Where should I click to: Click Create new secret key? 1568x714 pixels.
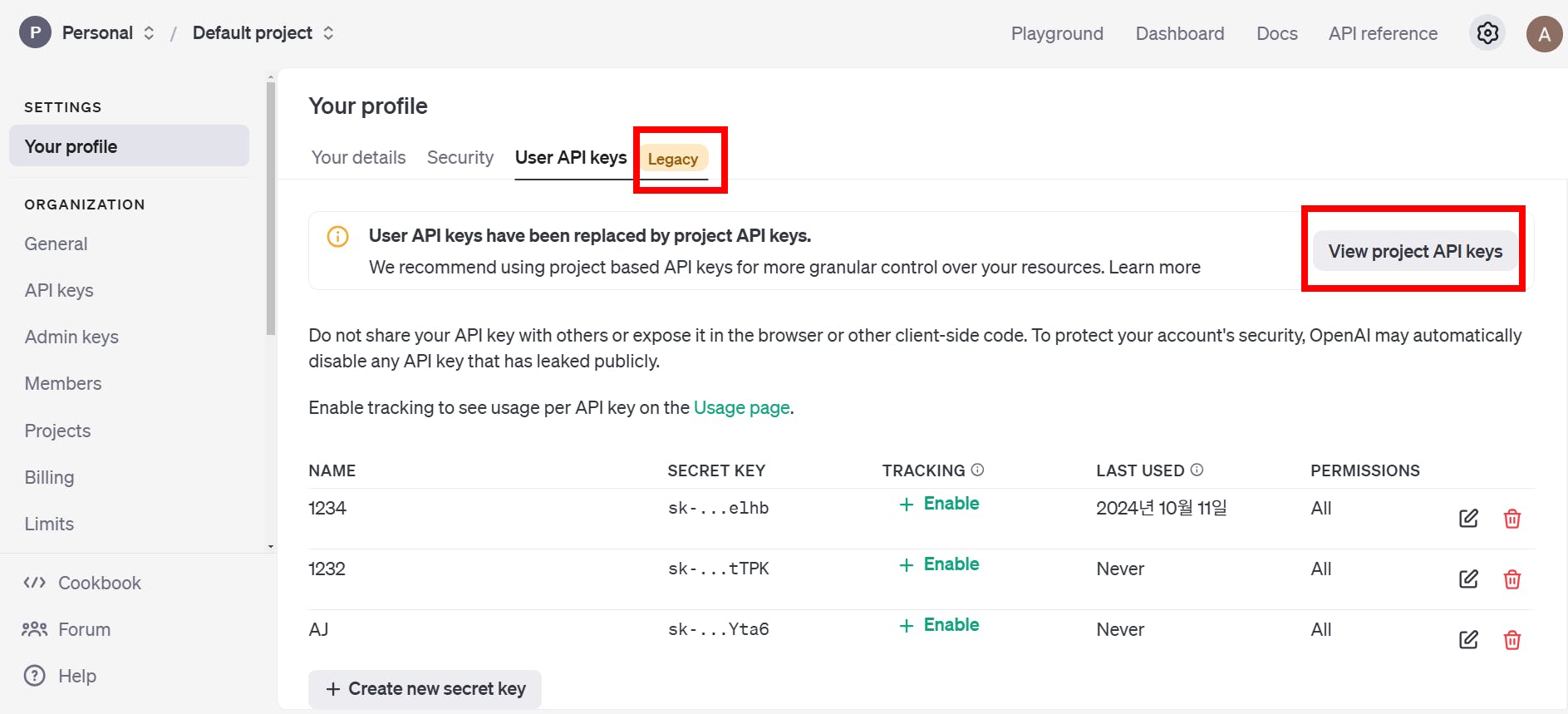[x=425, y=689]
